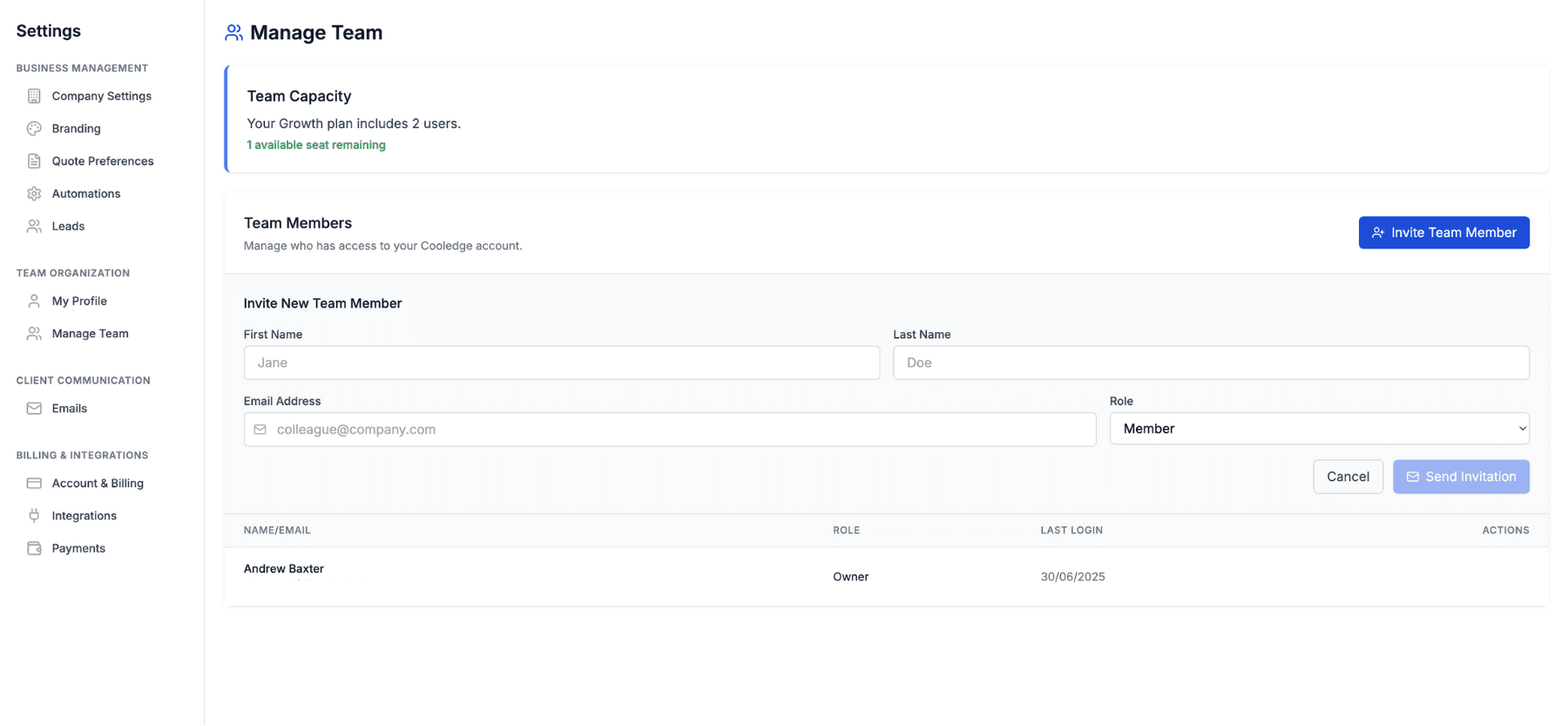Focus the First Name input field

[562, 363]
